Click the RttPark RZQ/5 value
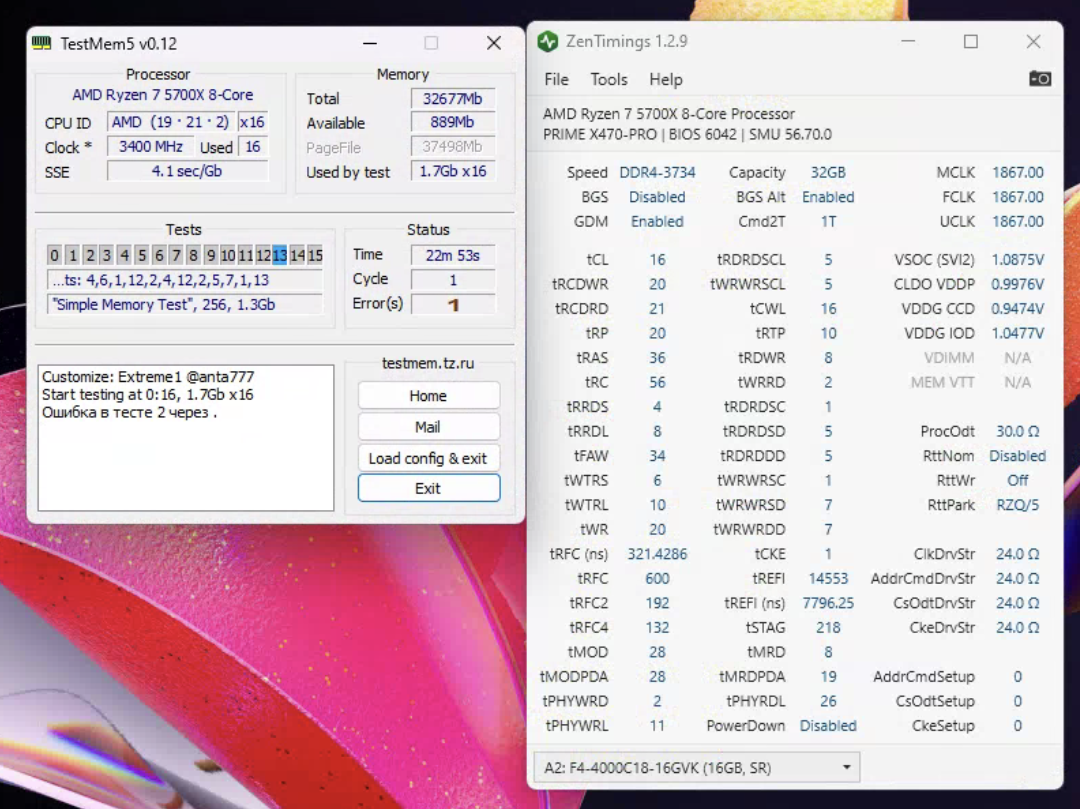 (x=1017, y=505)
